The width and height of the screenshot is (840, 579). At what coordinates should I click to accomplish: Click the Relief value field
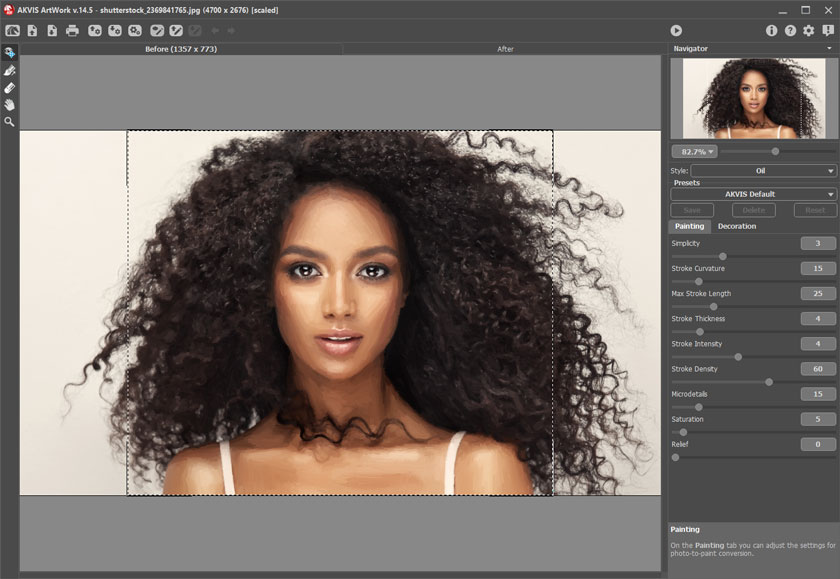pos(818,444)
